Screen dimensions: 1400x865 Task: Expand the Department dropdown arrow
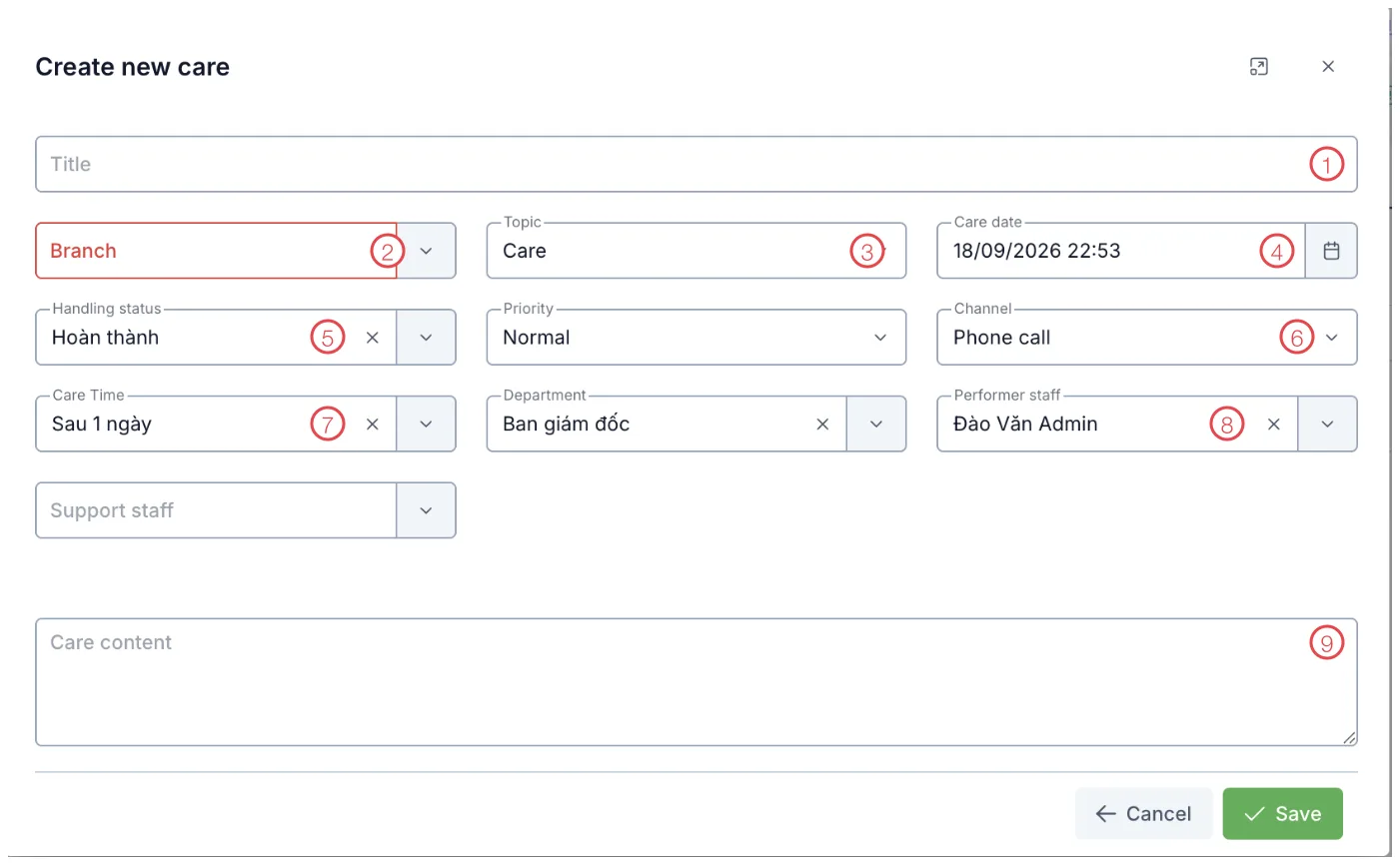pyautogui.click(x=876, y=425)
